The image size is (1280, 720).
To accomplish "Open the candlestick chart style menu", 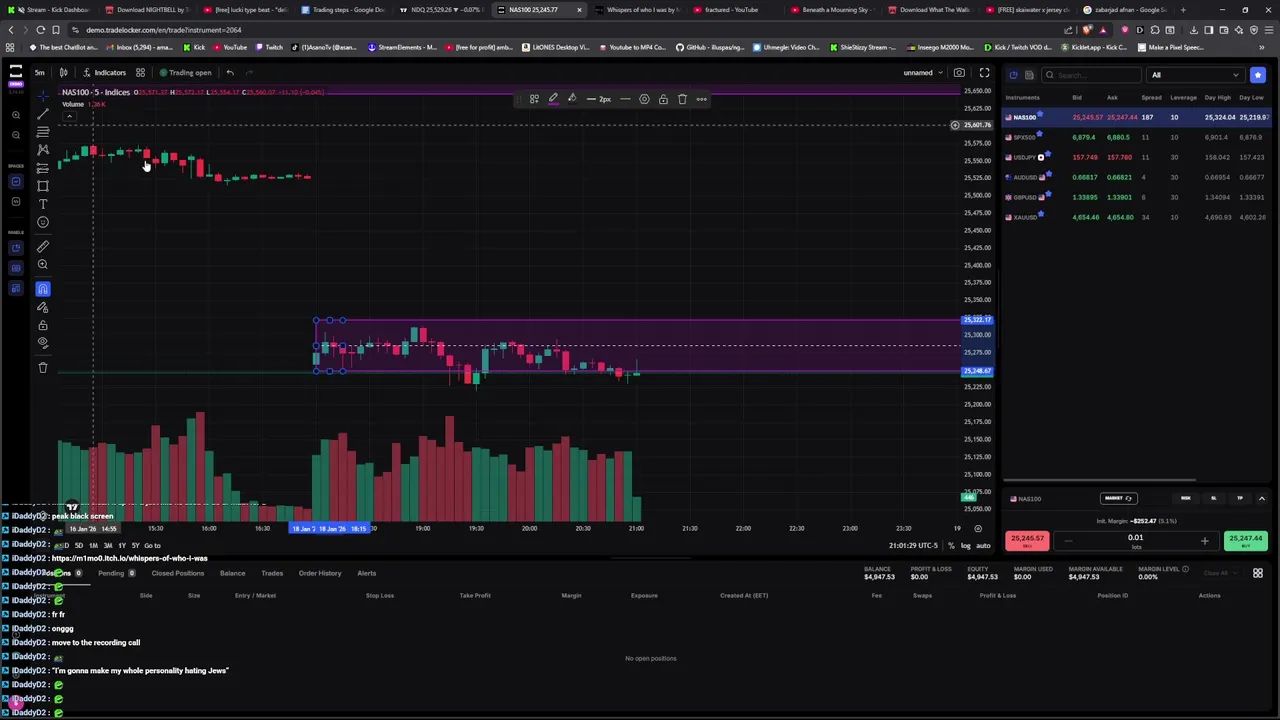I will (63, 72).
